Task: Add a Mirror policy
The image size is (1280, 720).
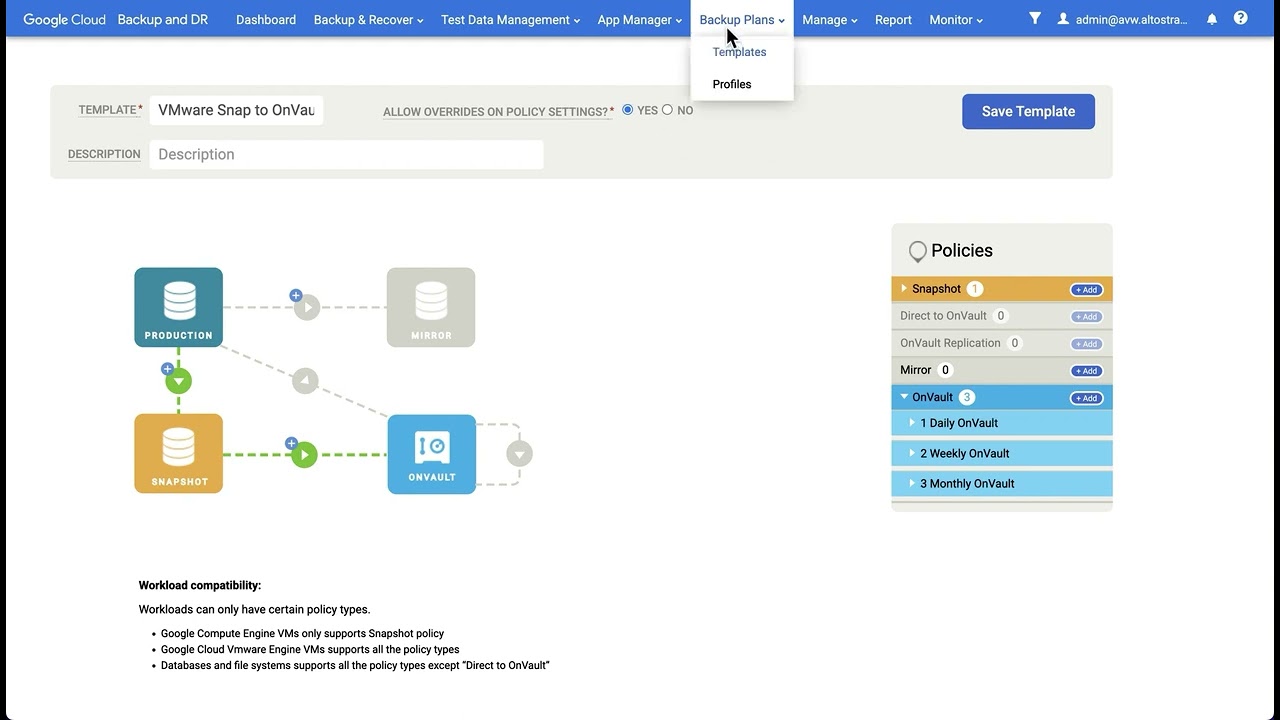Action: click(1086, 371)
